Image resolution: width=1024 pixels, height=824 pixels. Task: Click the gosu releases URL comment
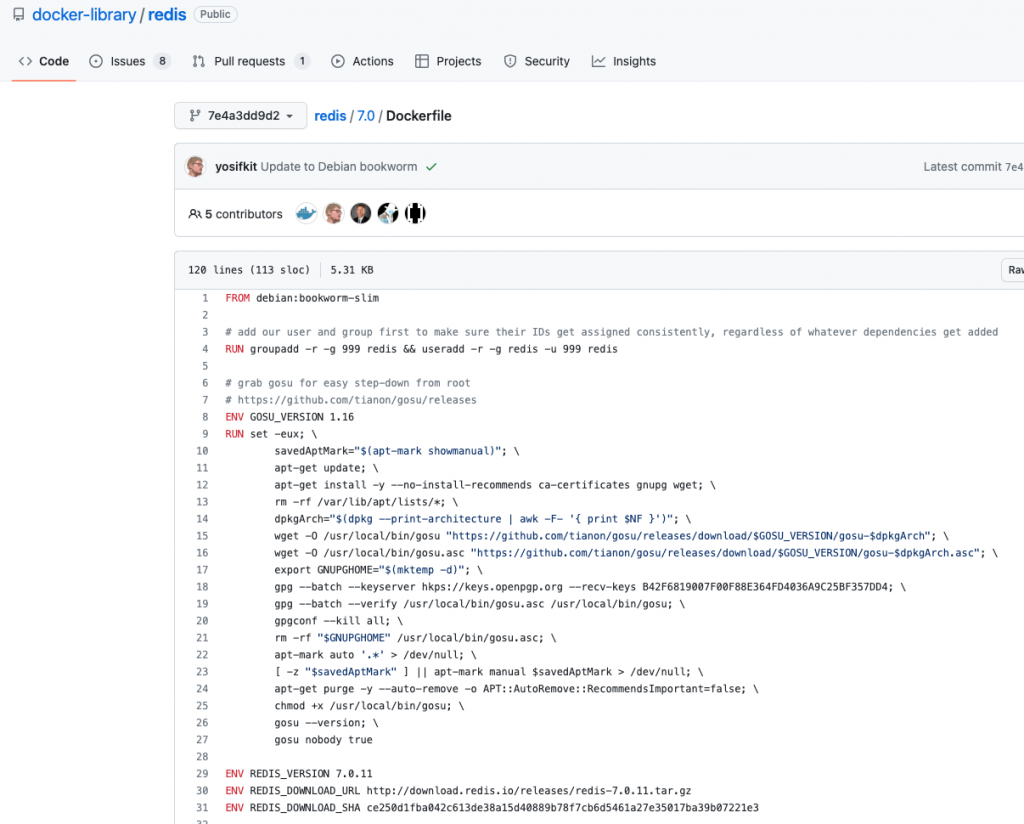pos(351,400)
